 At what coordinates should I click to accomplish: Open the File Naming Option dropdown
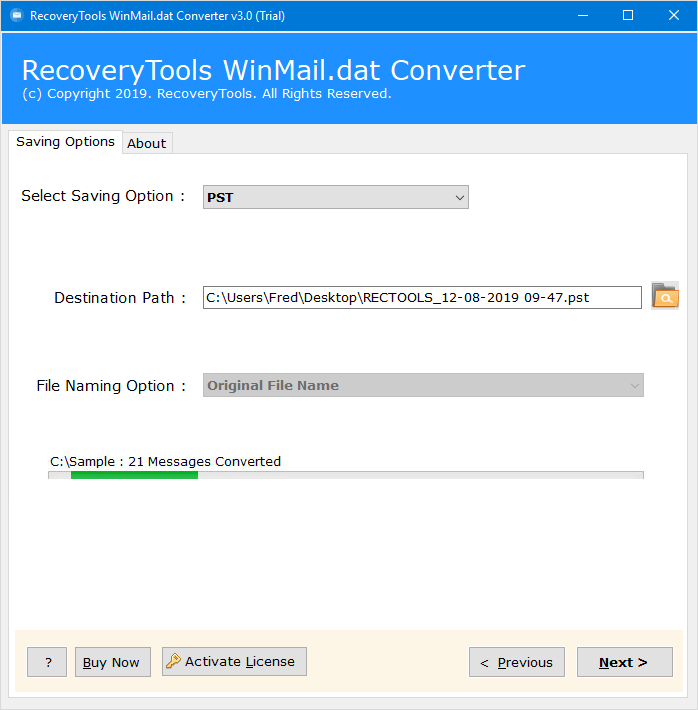[x=423, y=385]
